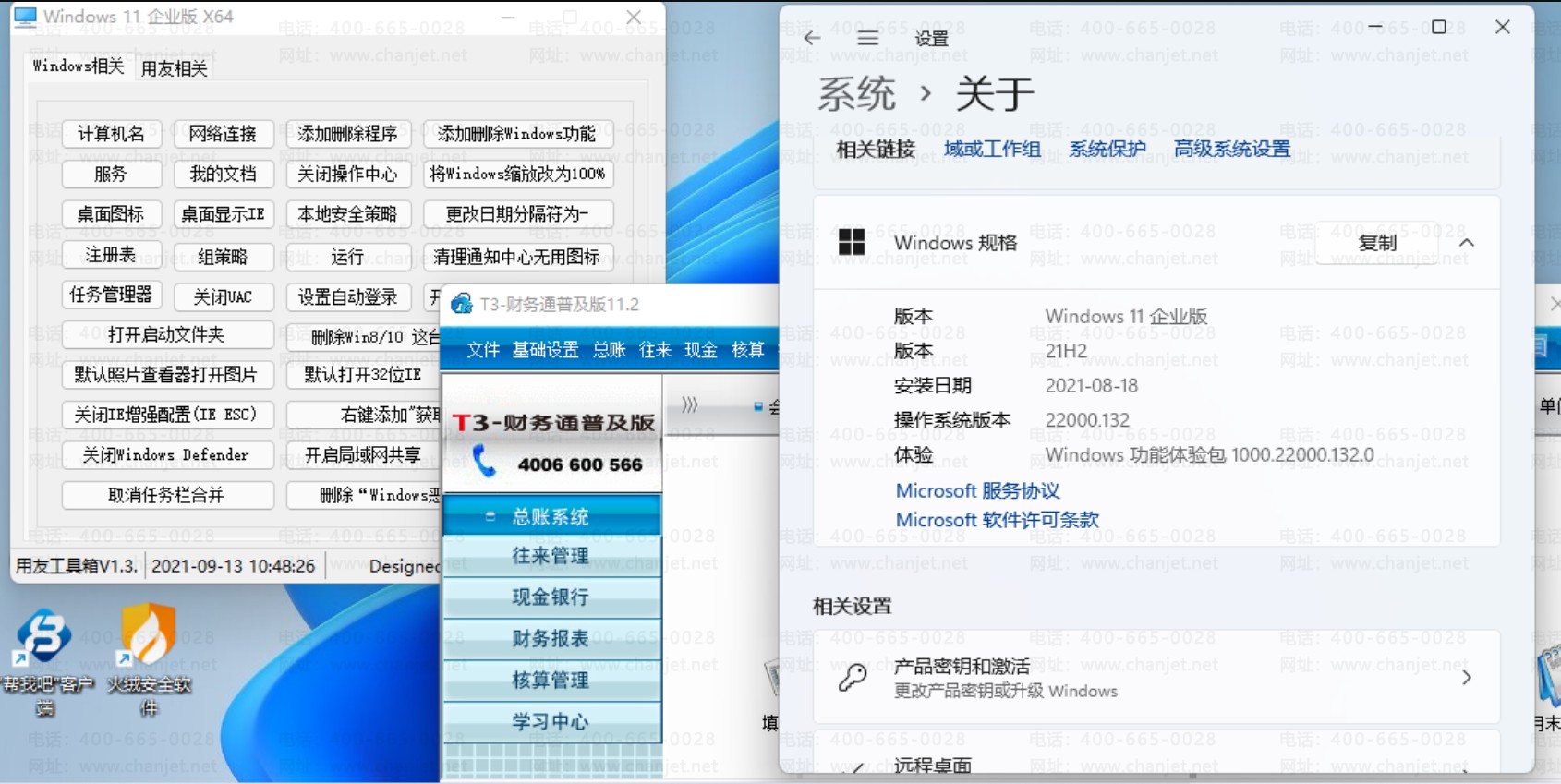Click the double-chevron collapse arrows in T3
The width and height of the screenshot is (1561, 784).
pos(689,404)
